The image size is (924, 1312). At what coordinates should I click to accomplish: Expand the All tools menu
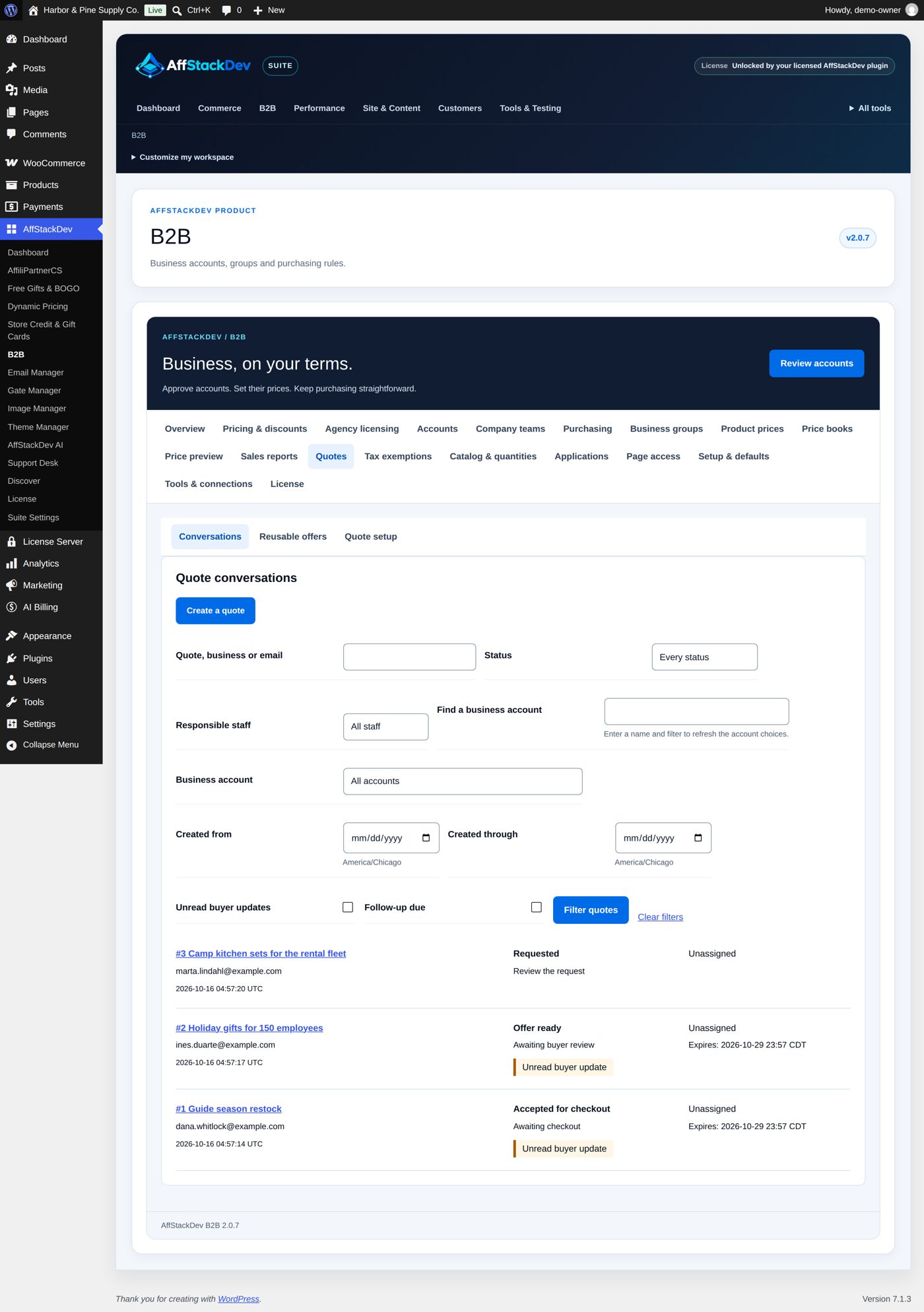click(870, 108)
